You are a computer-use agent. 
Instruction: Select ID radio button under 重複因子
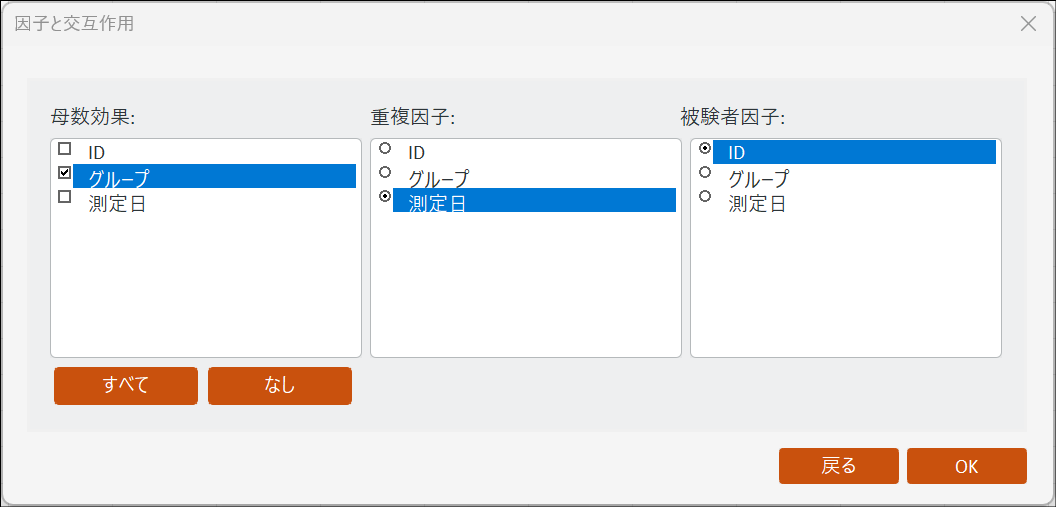point(385,148)
